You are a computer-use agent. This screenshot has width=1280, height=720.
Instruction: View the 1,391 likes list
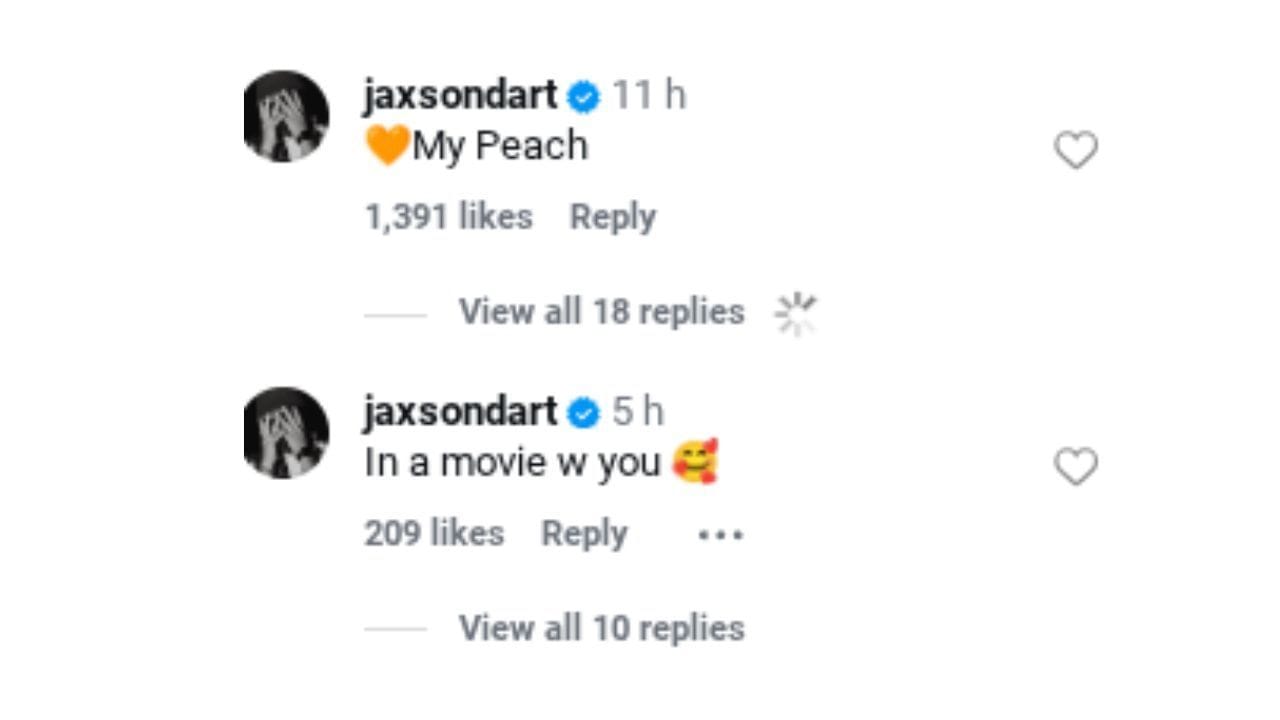(449, 217)
